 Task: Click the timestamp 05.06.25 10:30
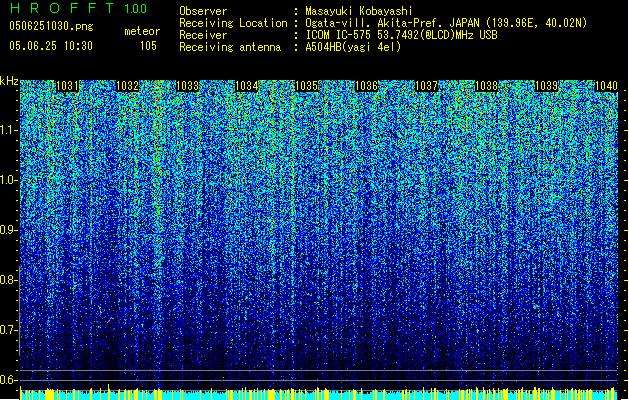(51, 46)
